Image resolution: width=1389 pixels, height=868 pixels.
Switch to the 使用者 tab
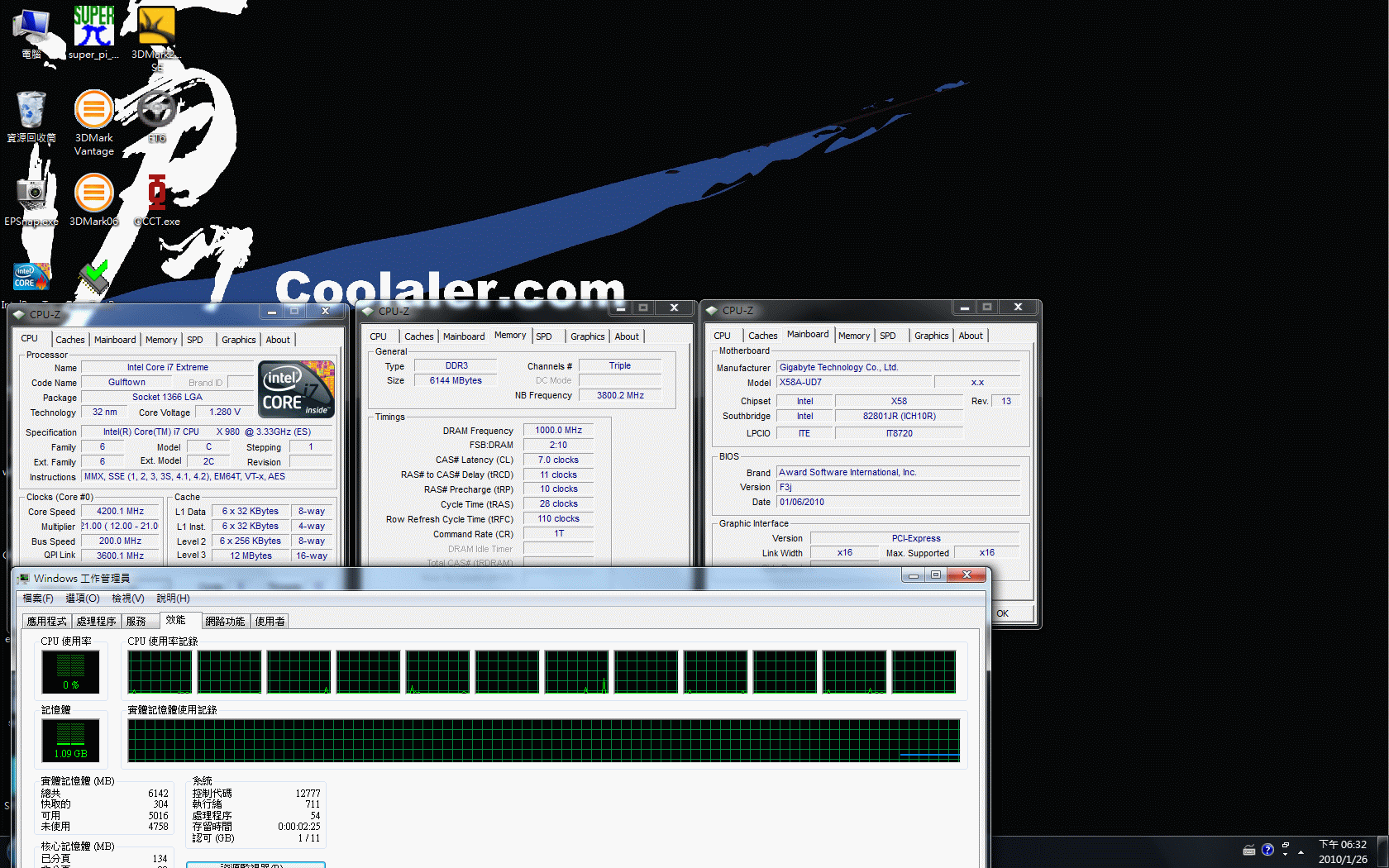270,622
